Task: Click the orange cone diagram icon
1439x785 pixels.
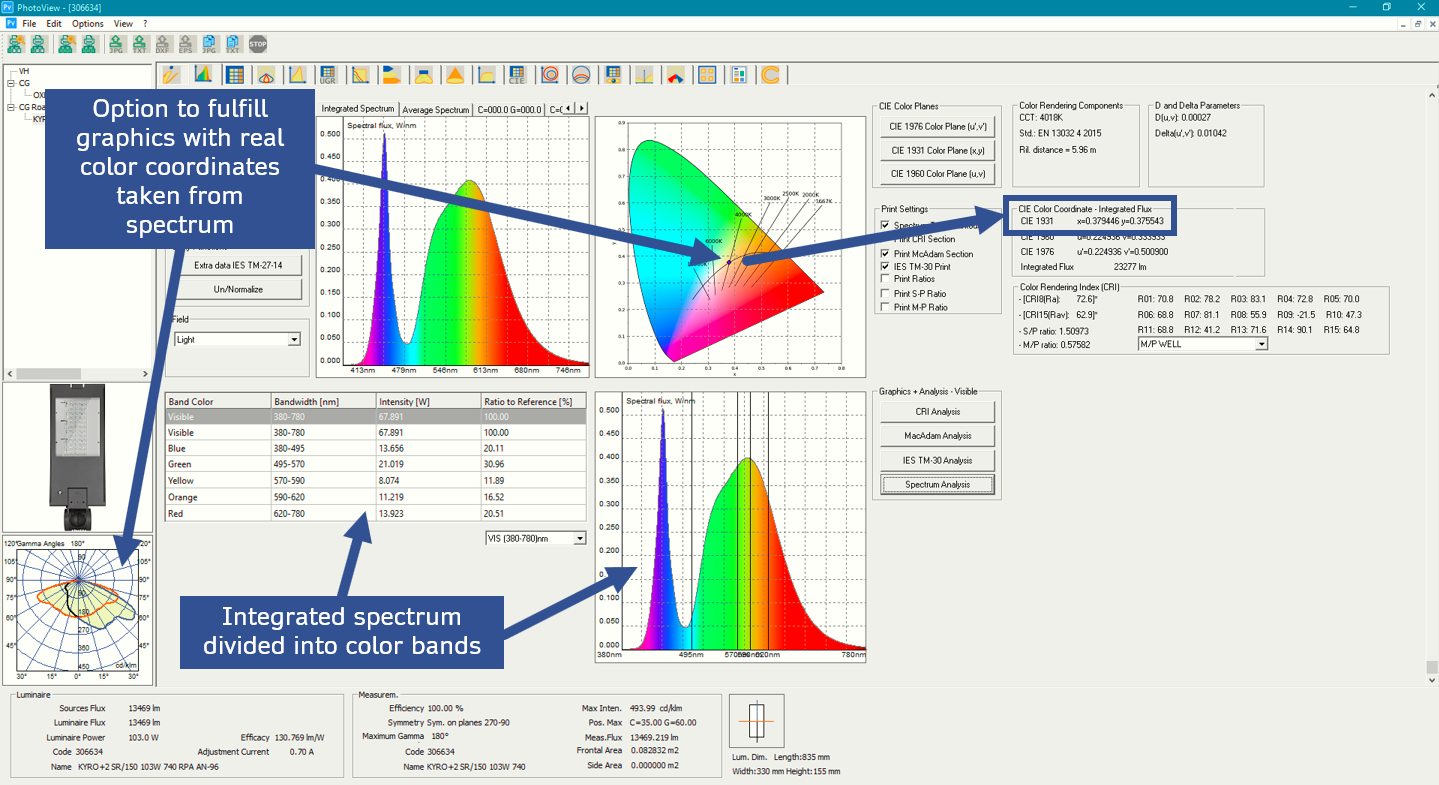Action: point(454,75)
